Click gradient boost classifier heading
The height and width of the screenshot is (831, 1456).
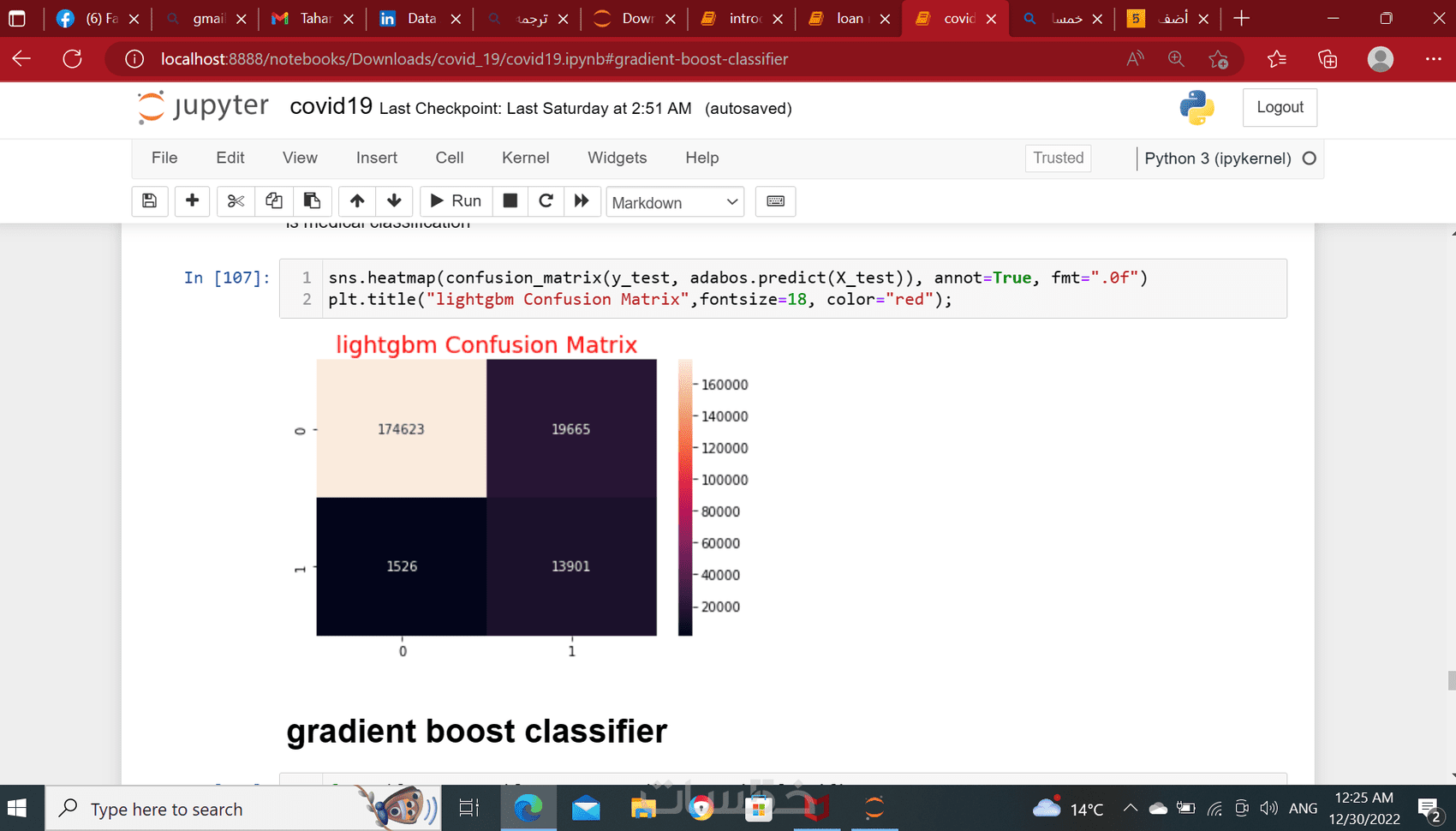click(476, 731)
